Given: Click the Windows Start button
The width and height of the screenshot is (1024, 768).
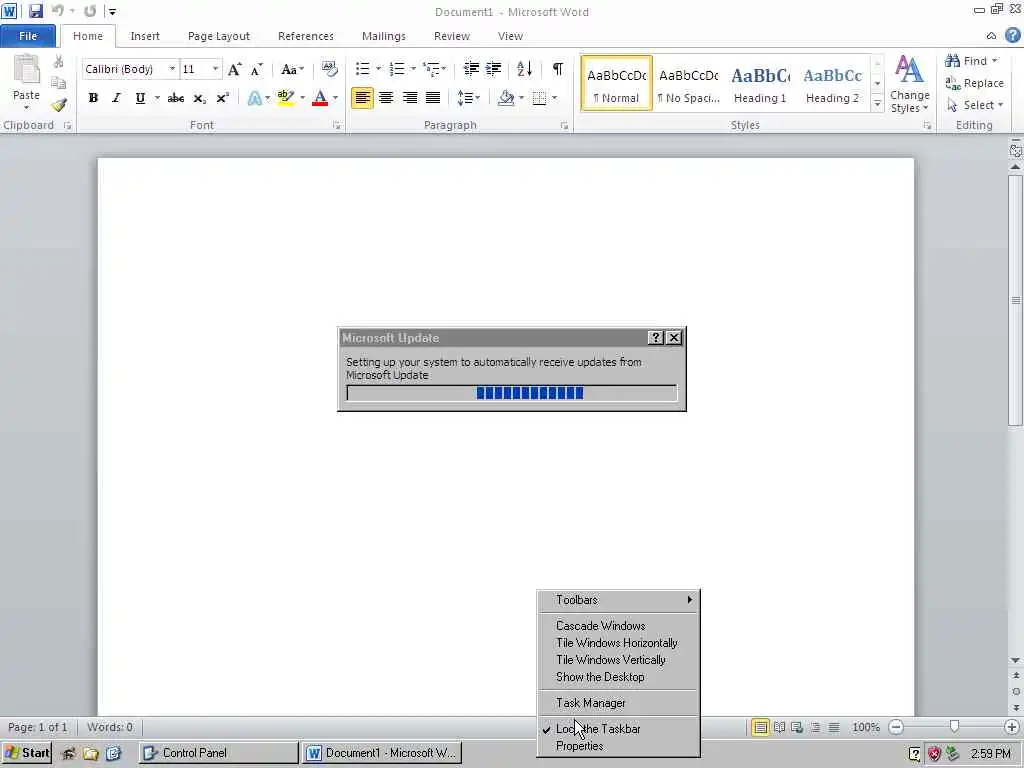Looking at the screenshot, I should point(27,753).
